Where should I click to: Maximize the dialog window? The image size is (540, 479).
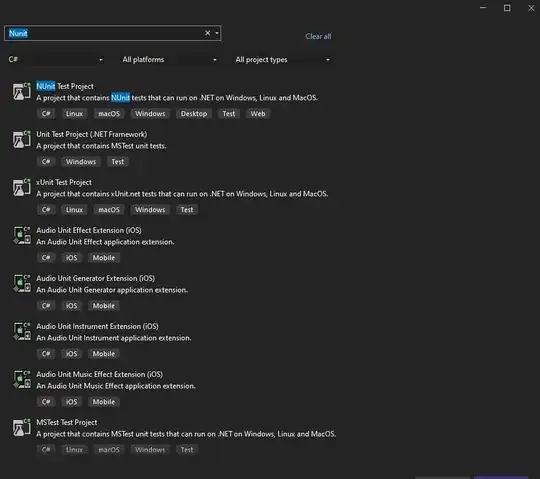click(x=507, y=8)
